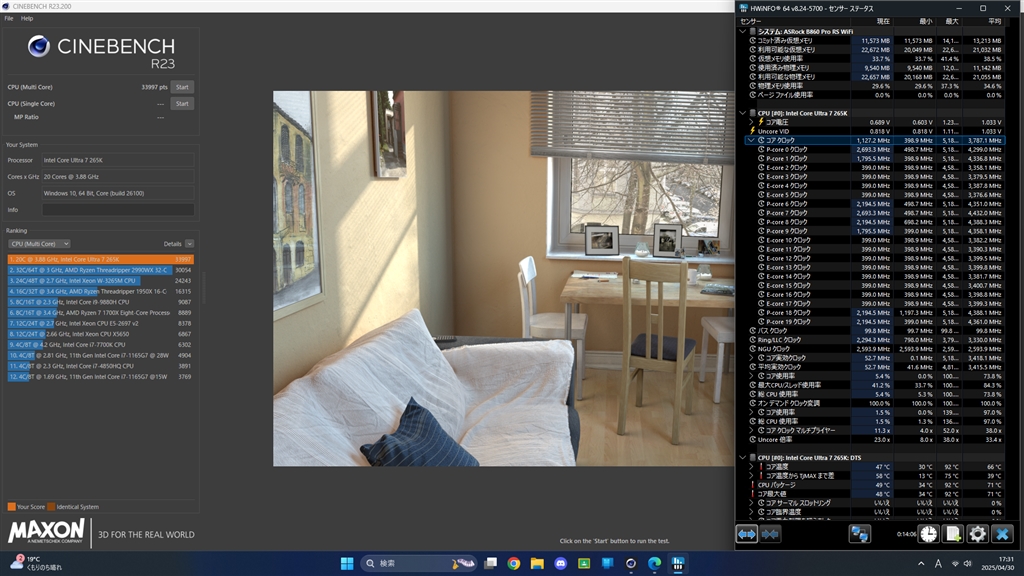Select the Ring/LLC クロック sensor row
The height and width of the screenshot is (576, 1024).
point(876,340)
